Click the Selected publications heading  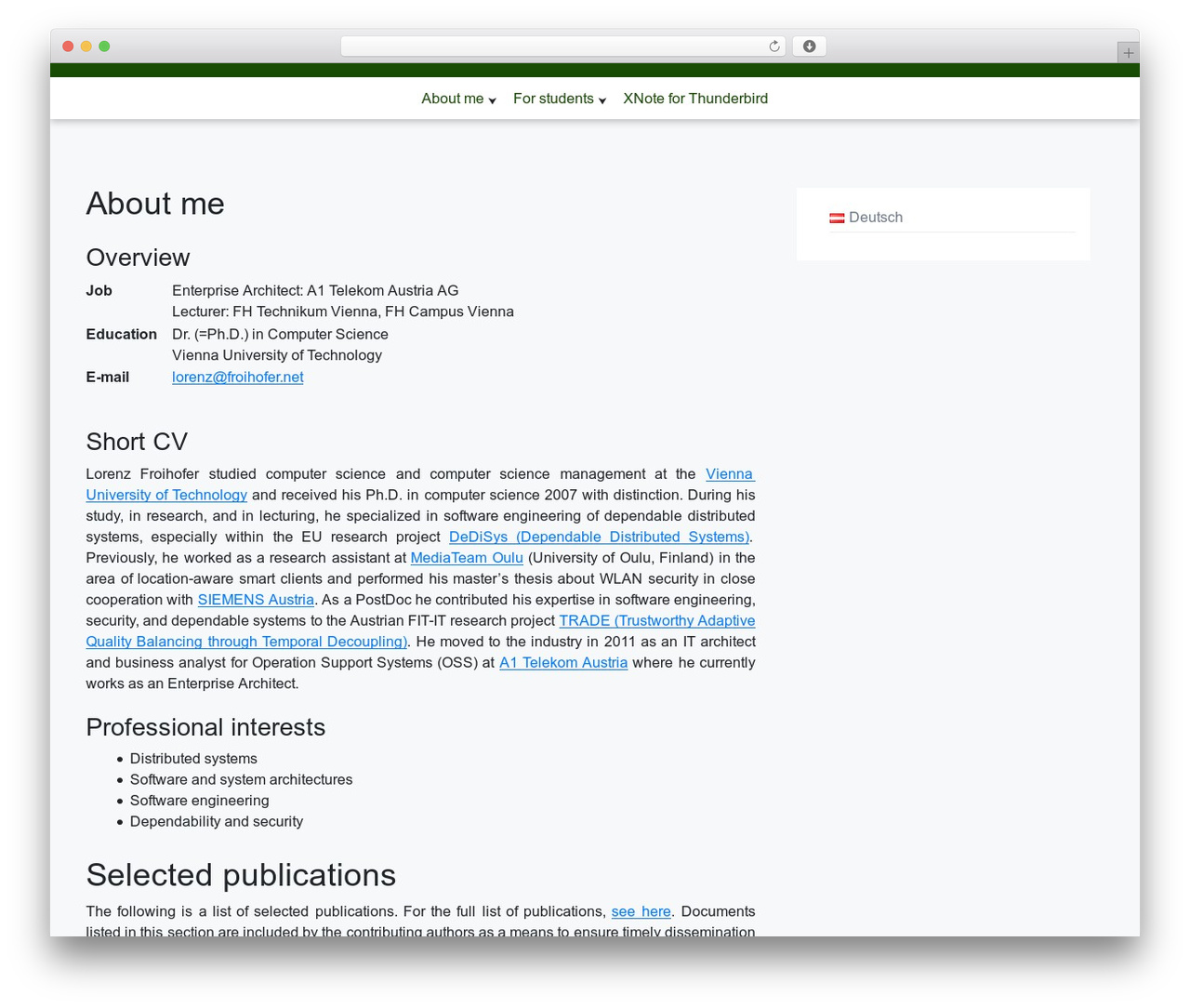coord(241,875)
